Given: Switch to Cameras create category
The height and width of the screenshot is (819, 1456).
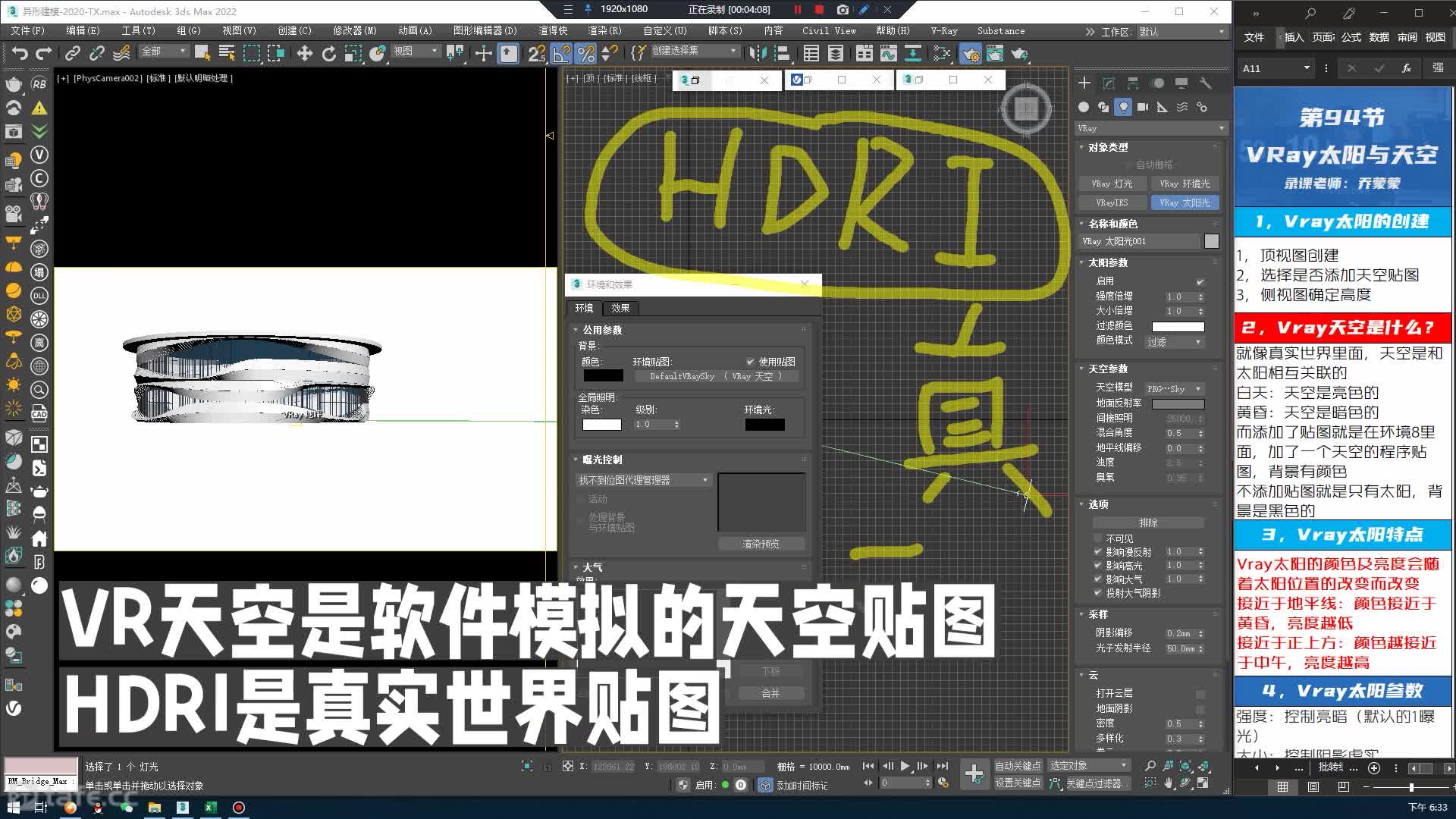Looking at the screenshot, I should click(1143, 107).
